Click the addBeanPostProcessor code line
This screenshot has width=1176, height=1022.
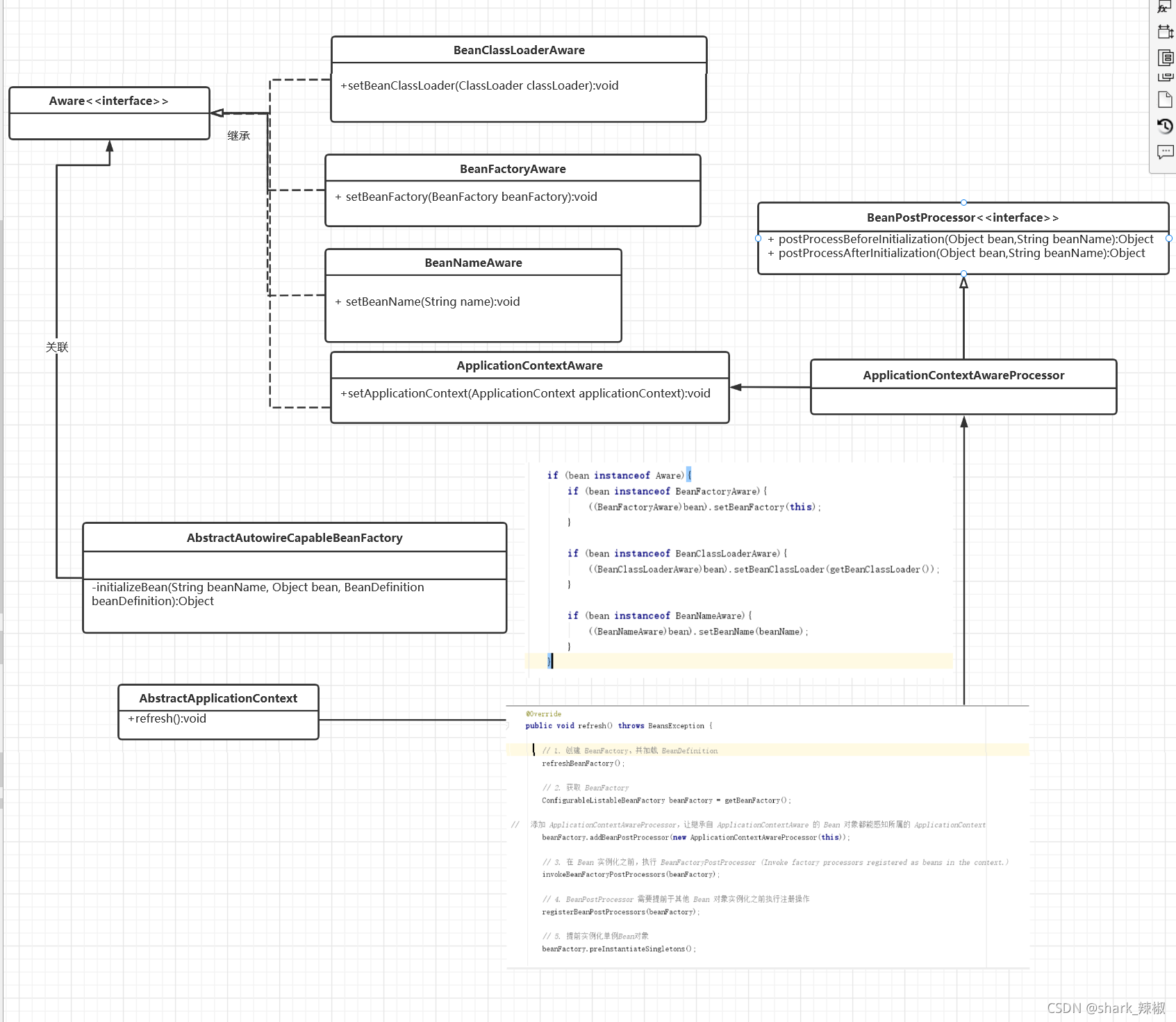pos(696,837)
